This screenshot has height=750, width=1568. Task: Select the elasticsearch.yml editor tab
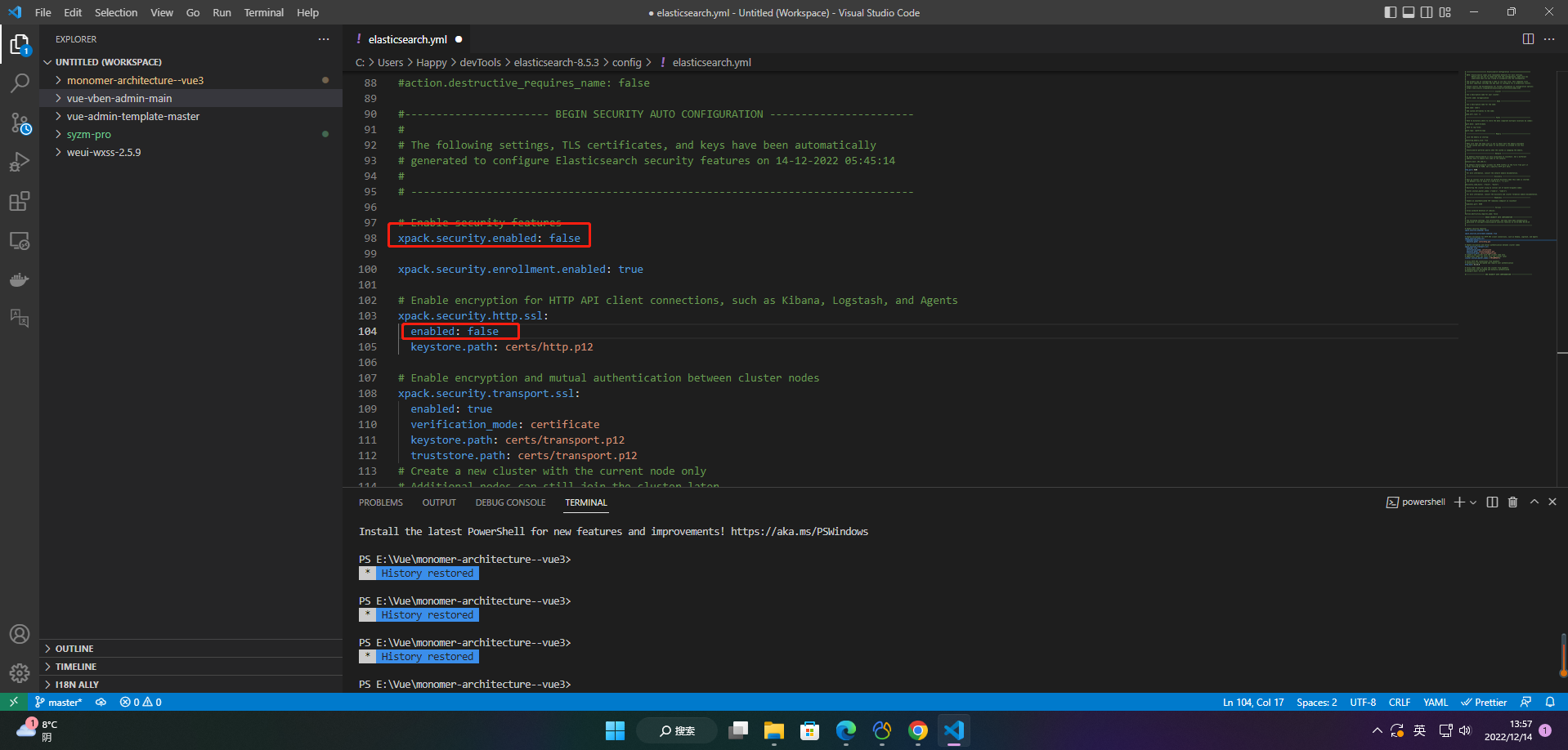click(406, 39)
